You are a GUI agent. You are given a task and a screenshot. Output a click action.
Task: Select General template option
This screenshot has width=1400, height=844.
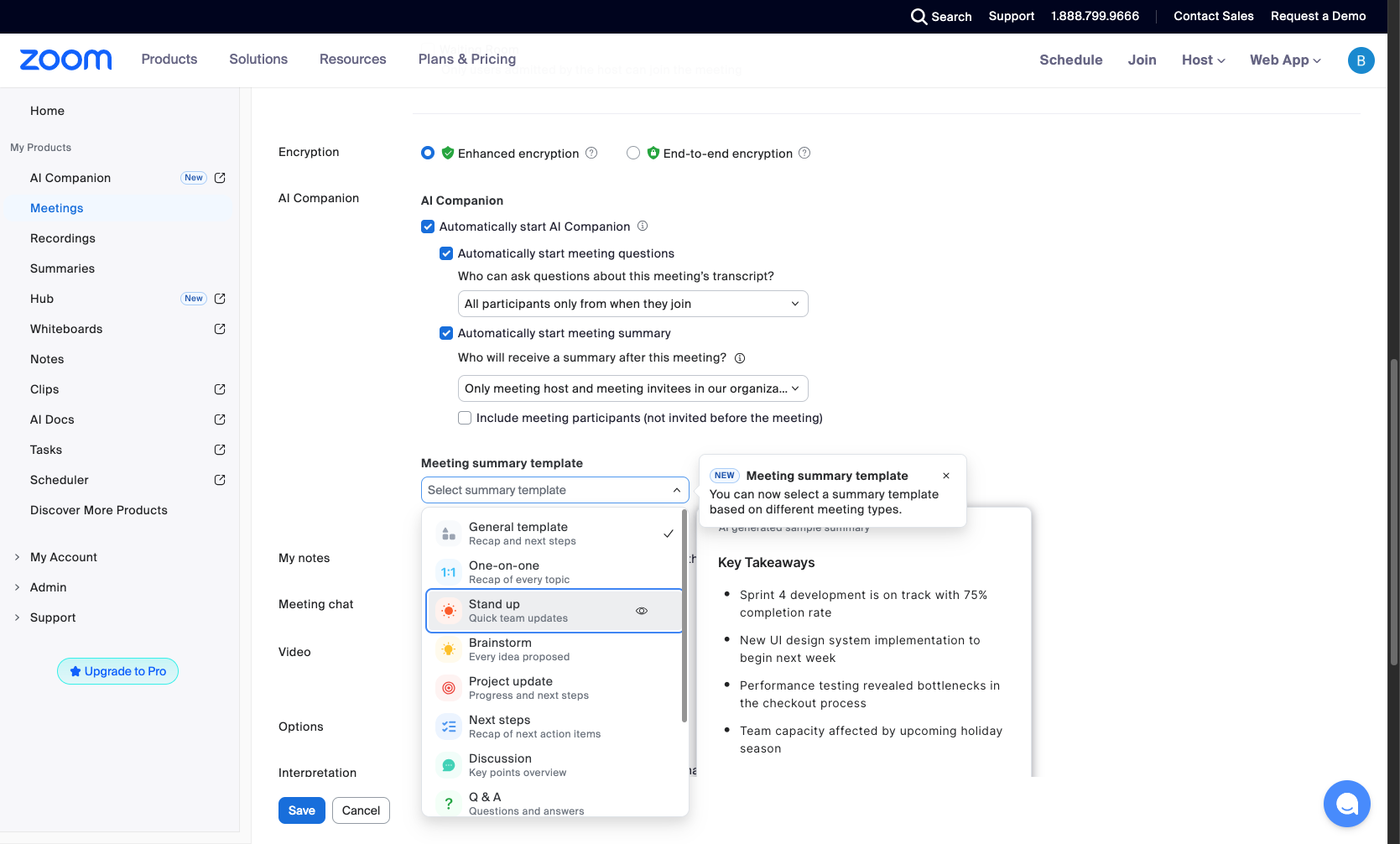pyautogui.click(x=554, y=534)
